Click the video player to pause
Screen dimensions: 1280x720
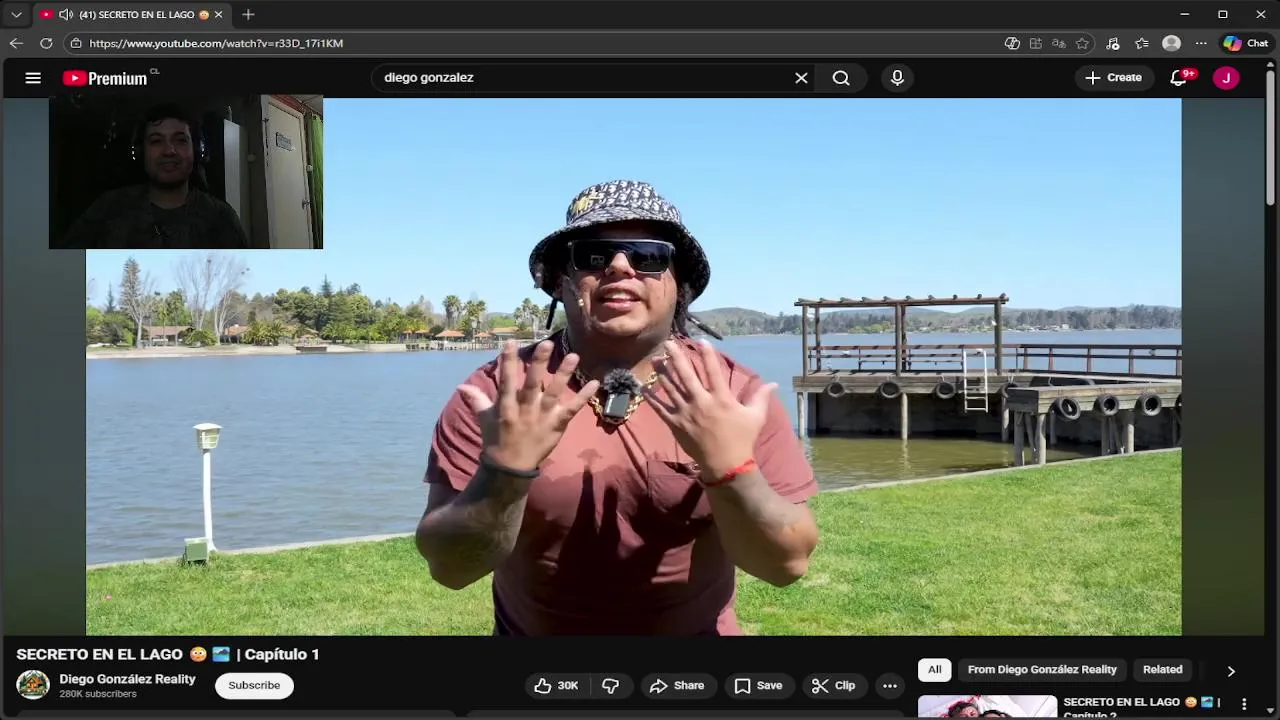(x=633, y=366)
